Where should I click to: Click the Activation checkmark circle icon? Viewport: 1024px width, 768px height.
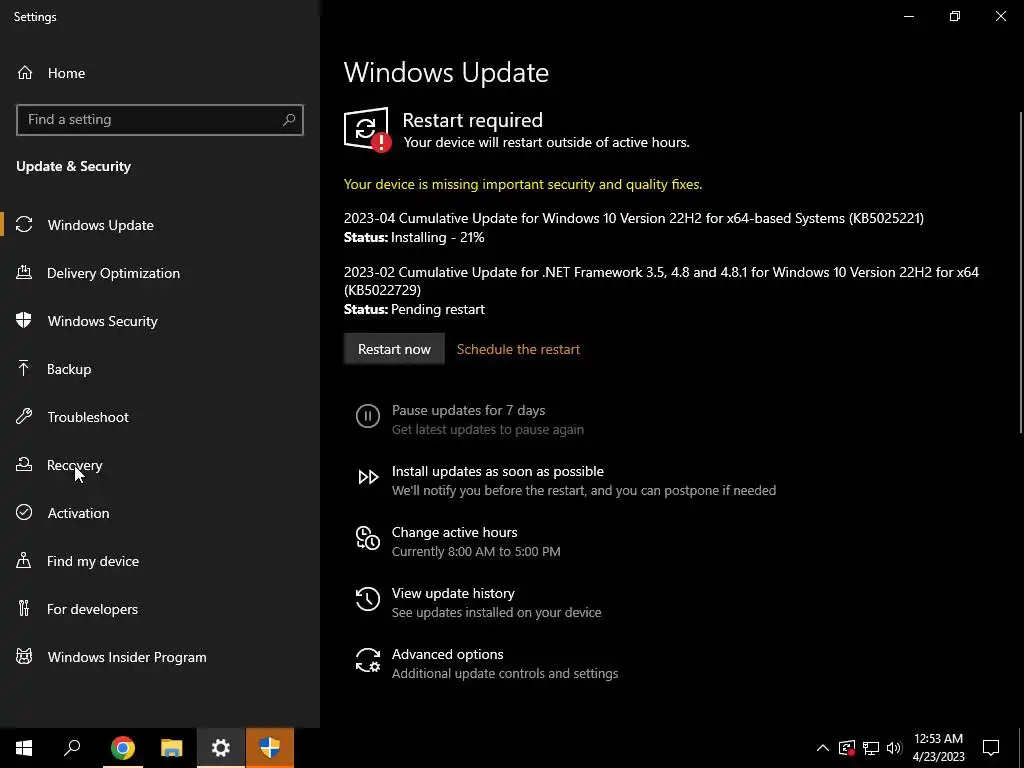[24, 513]
